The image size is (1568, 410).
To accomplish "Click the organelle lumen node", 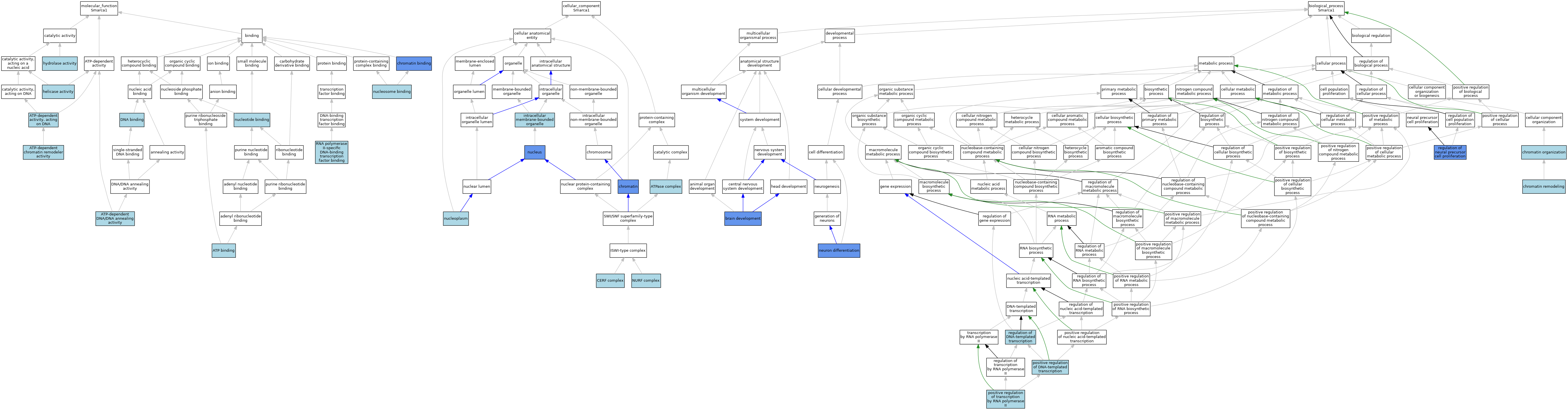I will (469, 92).
